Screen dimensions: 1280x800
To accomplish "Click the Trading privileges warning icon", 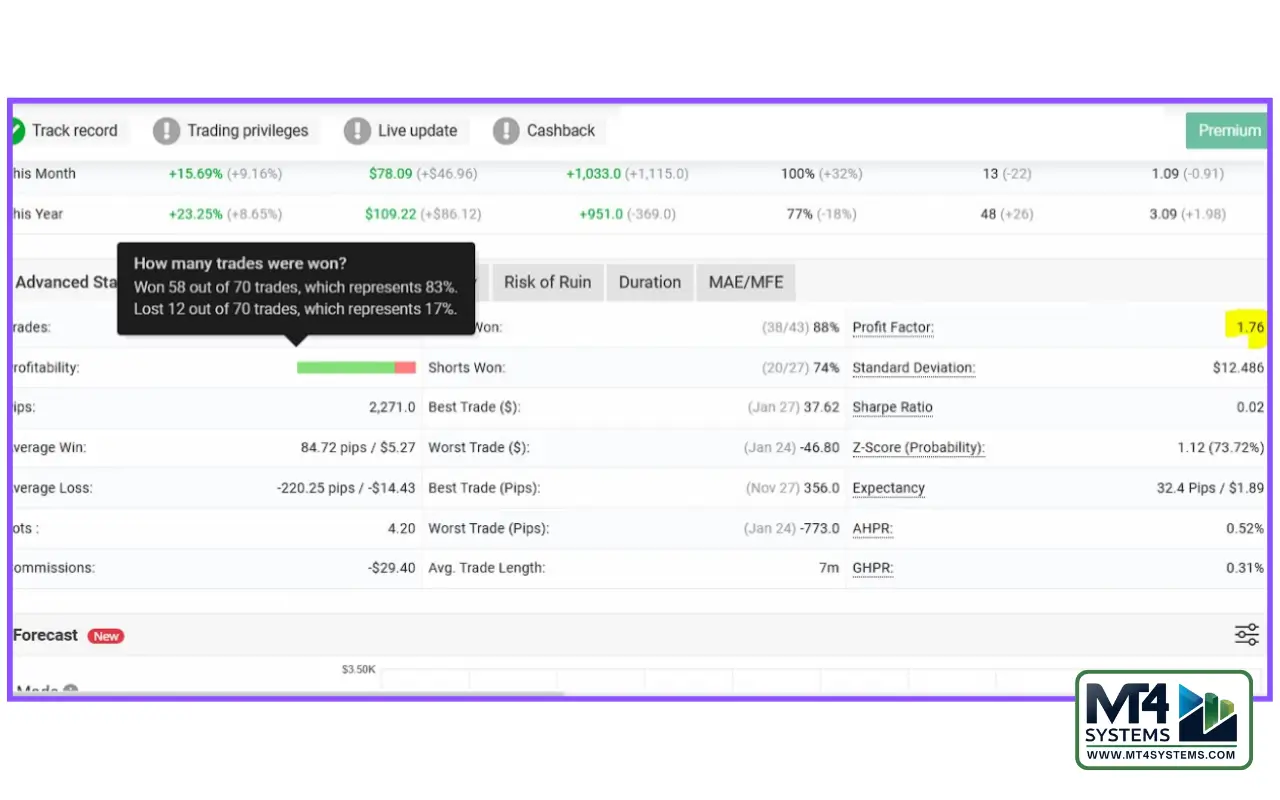I will tap(166, 131).
